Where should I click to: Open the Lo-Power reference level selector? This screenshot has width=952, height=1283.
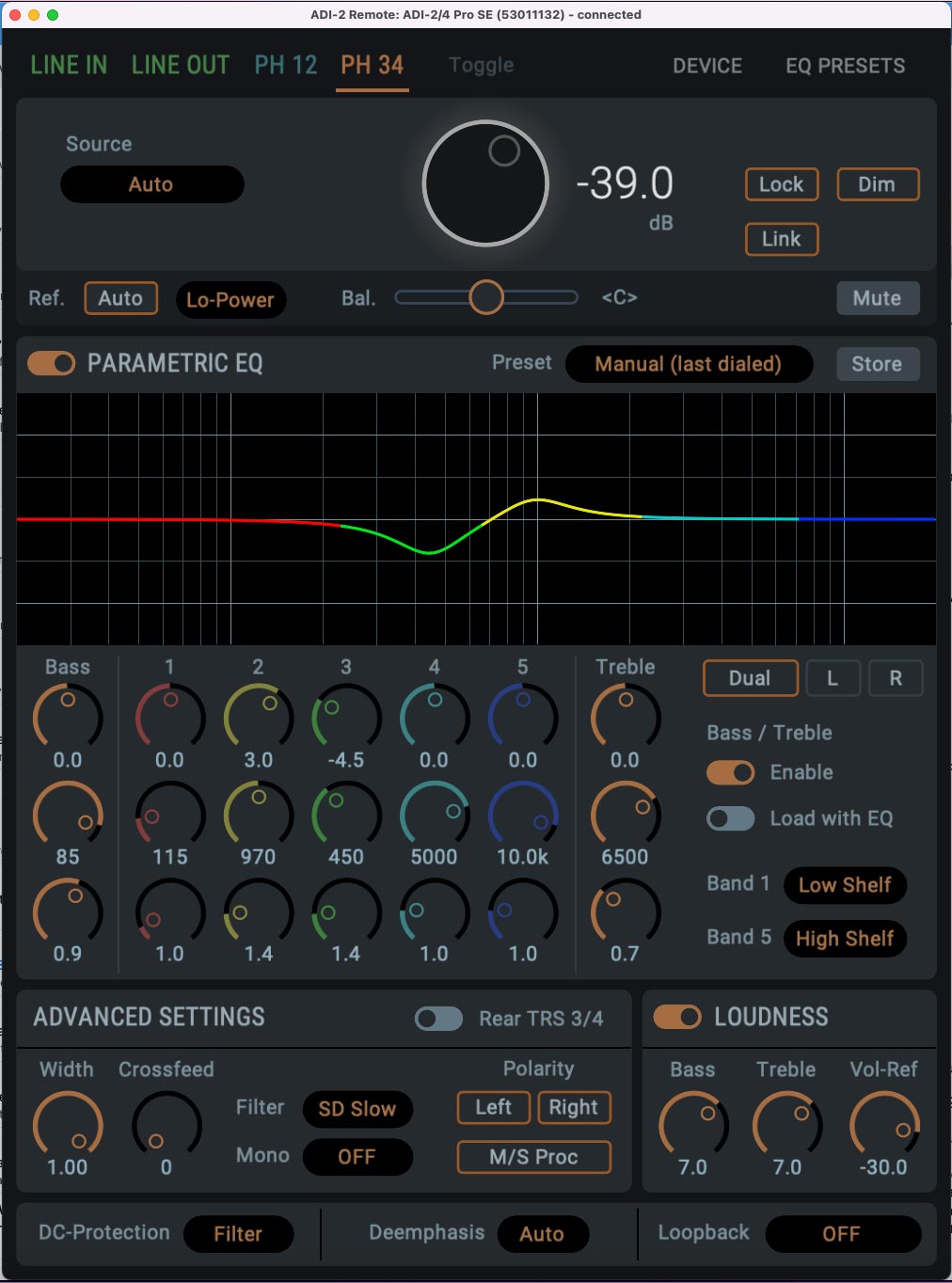point(230,300)
